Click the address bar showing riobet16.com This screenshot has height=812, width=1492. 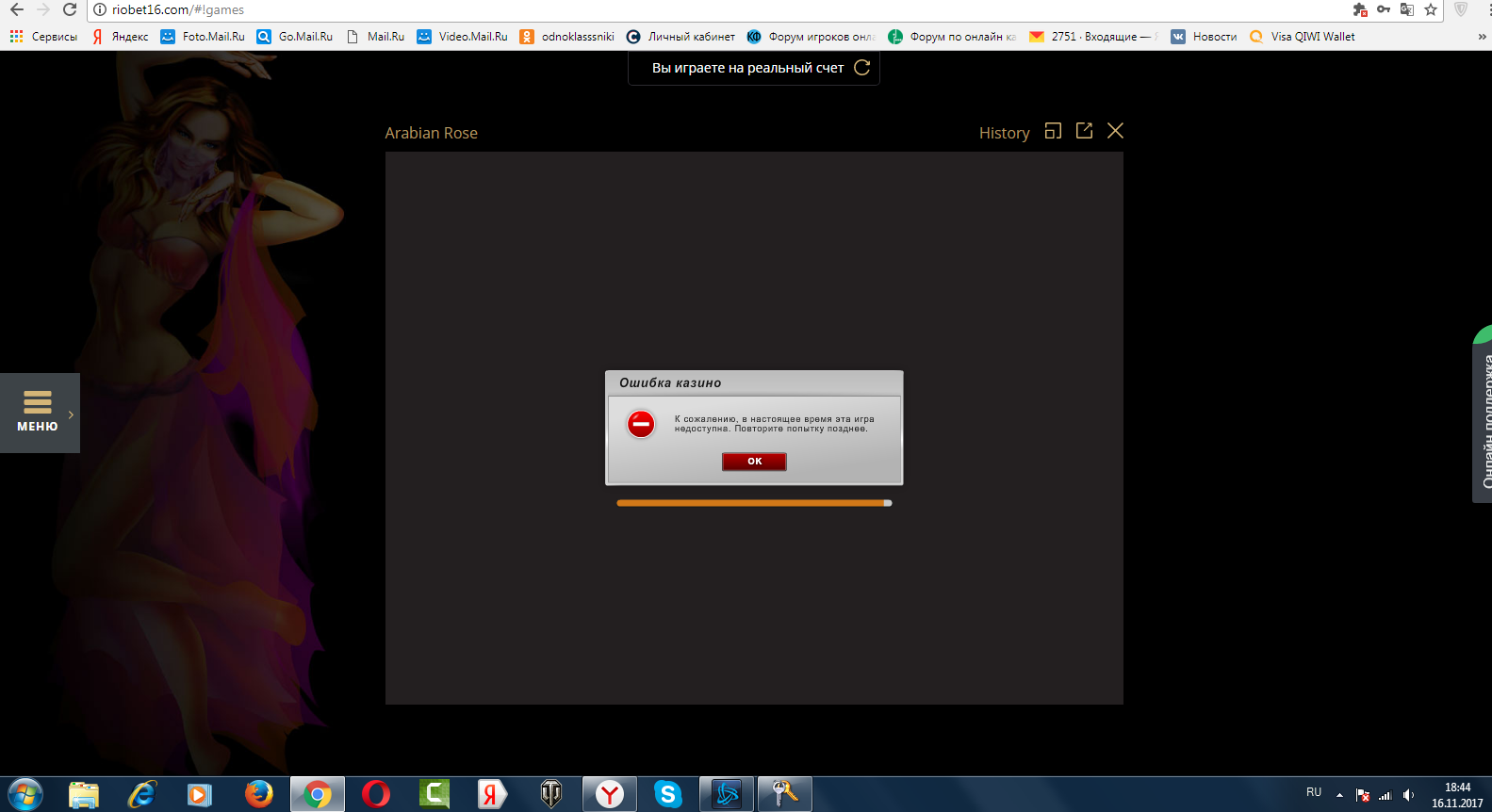pos(660,9)
